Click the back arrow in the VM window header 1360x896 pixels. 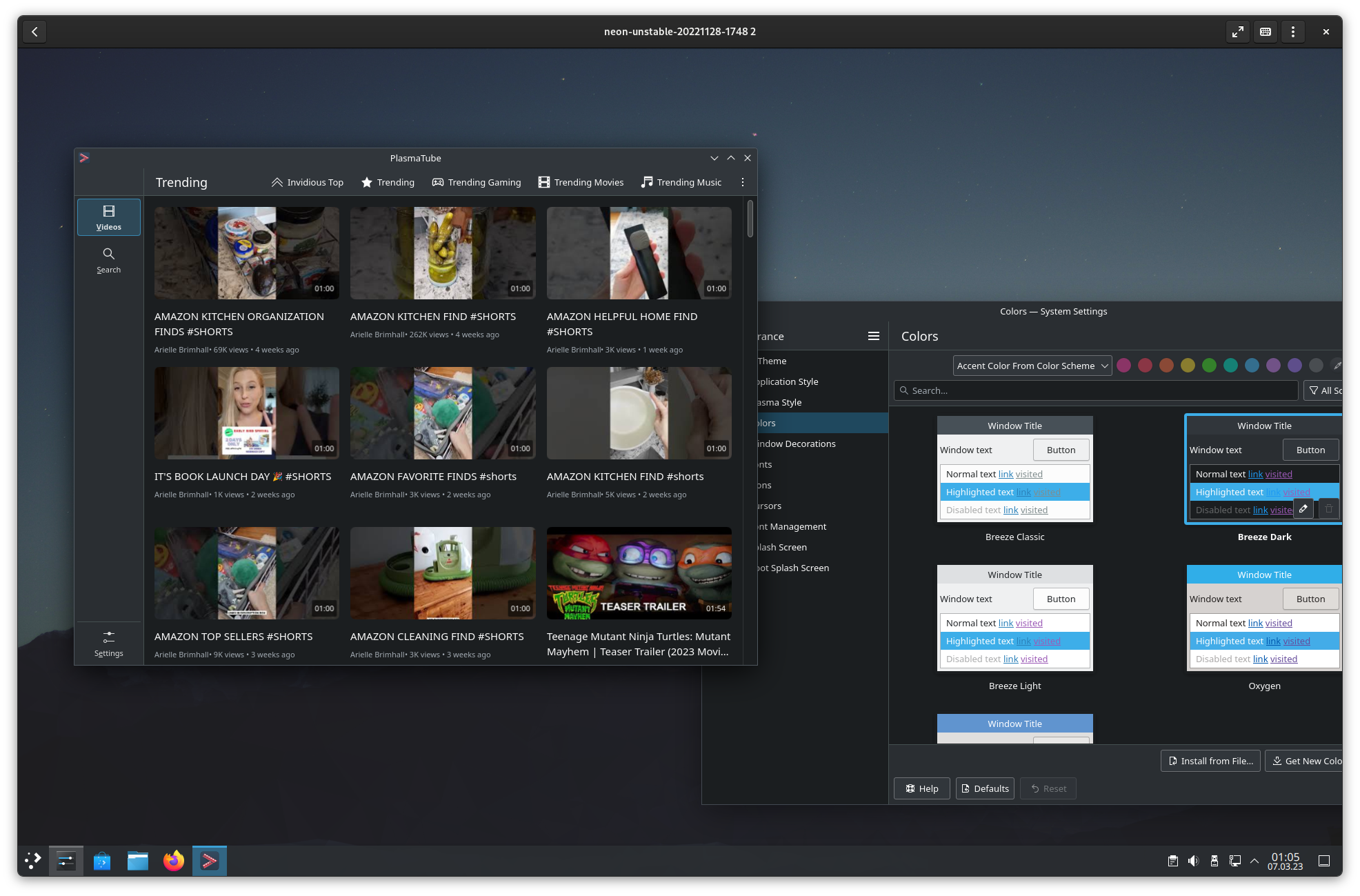tap(34, 32)
